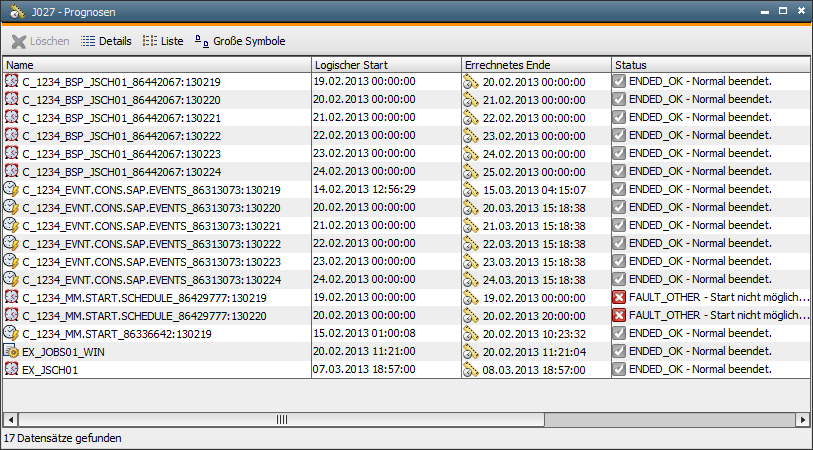Screen dimensions: 813x450
Task: Click forecast icon beside 20.02.2013 20:00:00
Action: pos(471,316)
